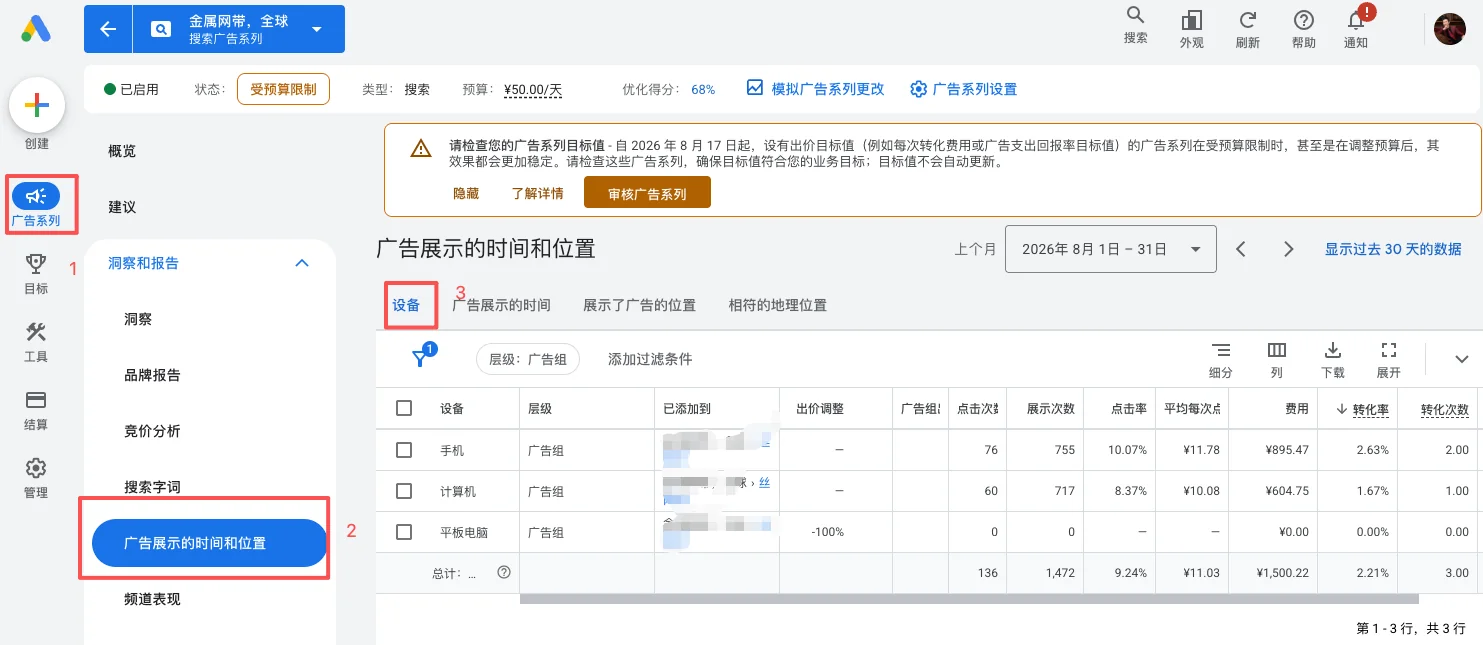This screenshot has width=1483, height=645.
Task: Click the horizontal table scrollbar
Action: (x=968, y=599)
